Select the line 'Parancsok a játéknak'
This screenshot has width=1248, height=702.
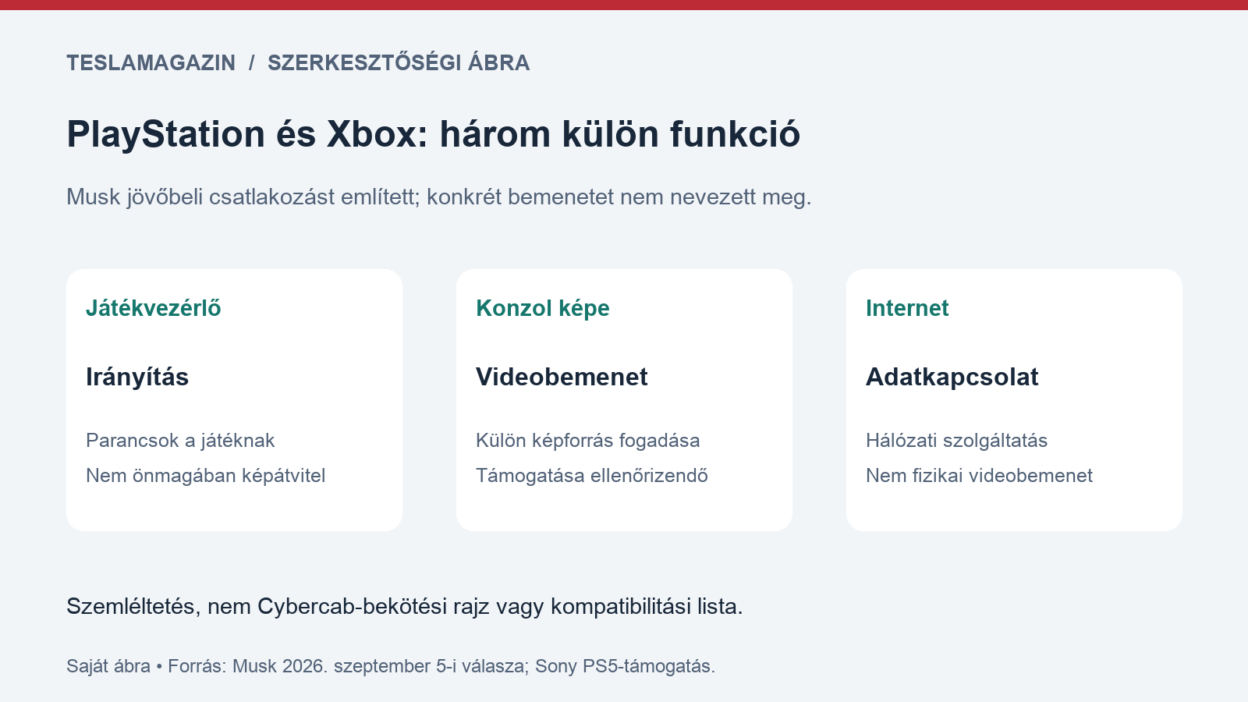point(180,440)
